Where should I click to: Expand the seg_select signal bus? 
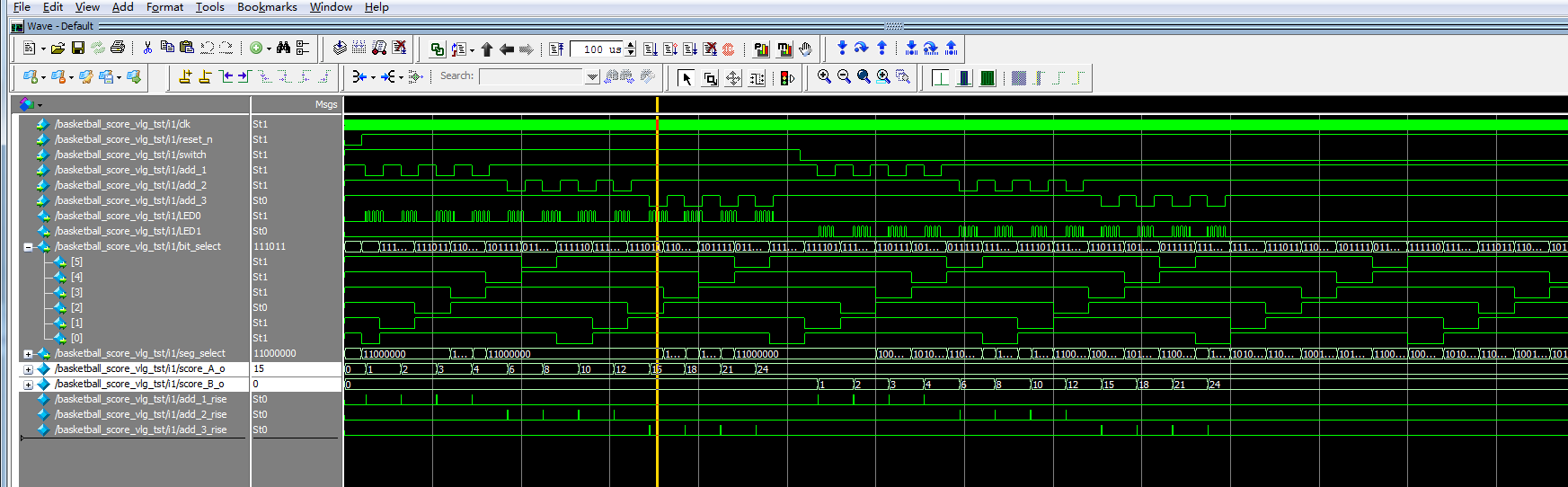(28, 354)
